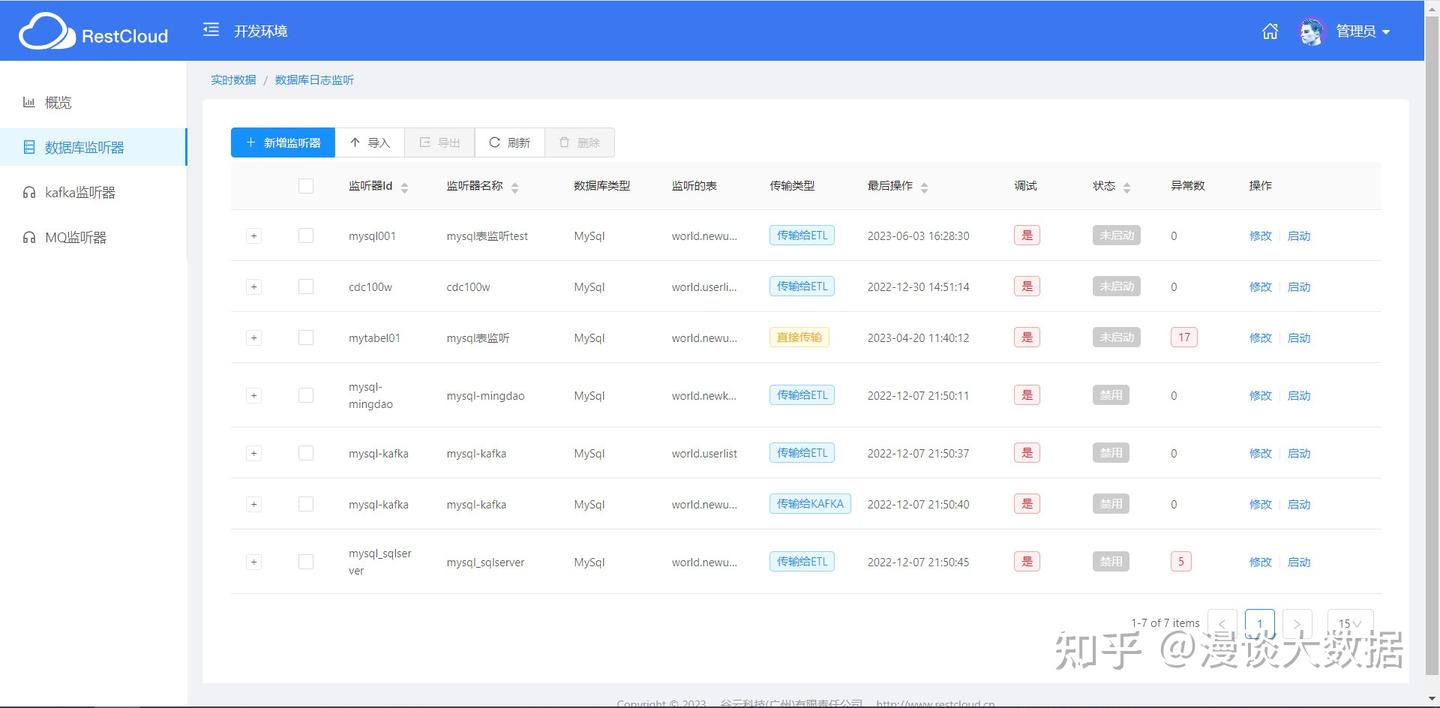The image size is (1440, 708).
Task: Sort by 最后操作 column
Action: click(x=924, y=187)
